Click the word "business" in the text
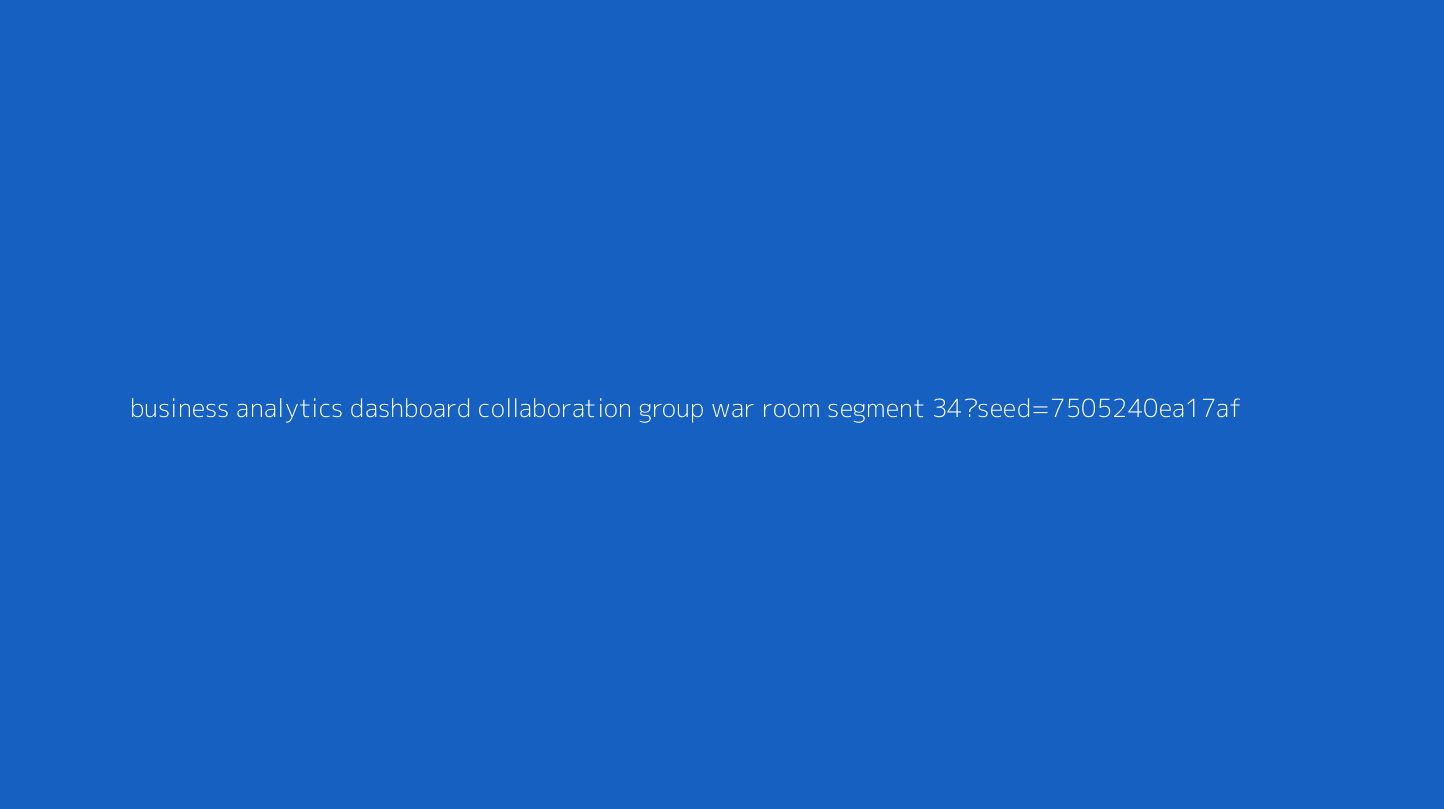Image resolution: width=1444 pixels, height=809 pixels. pos(179,408)
